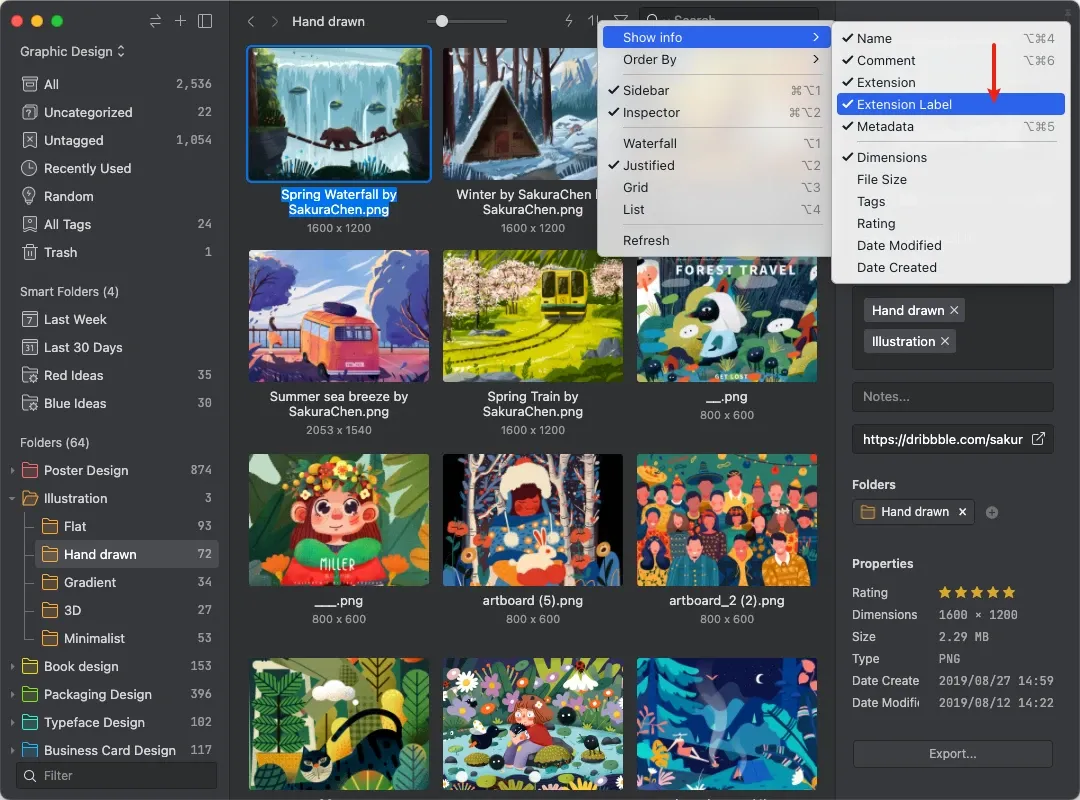The width and height of the screenshot is (1080, 800).
Task: Open the Uncategorized items icon
Action: coord(30,112)
